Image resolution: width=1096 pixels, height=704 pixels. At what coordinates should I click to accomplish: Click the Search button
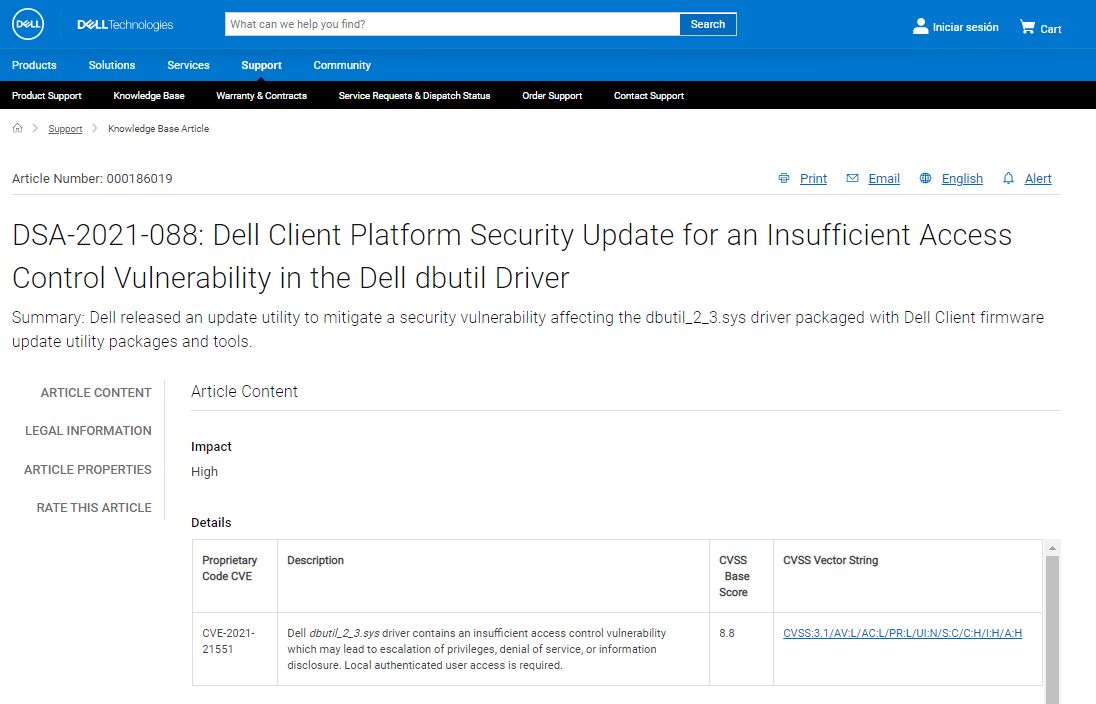[x=708, y=24]
